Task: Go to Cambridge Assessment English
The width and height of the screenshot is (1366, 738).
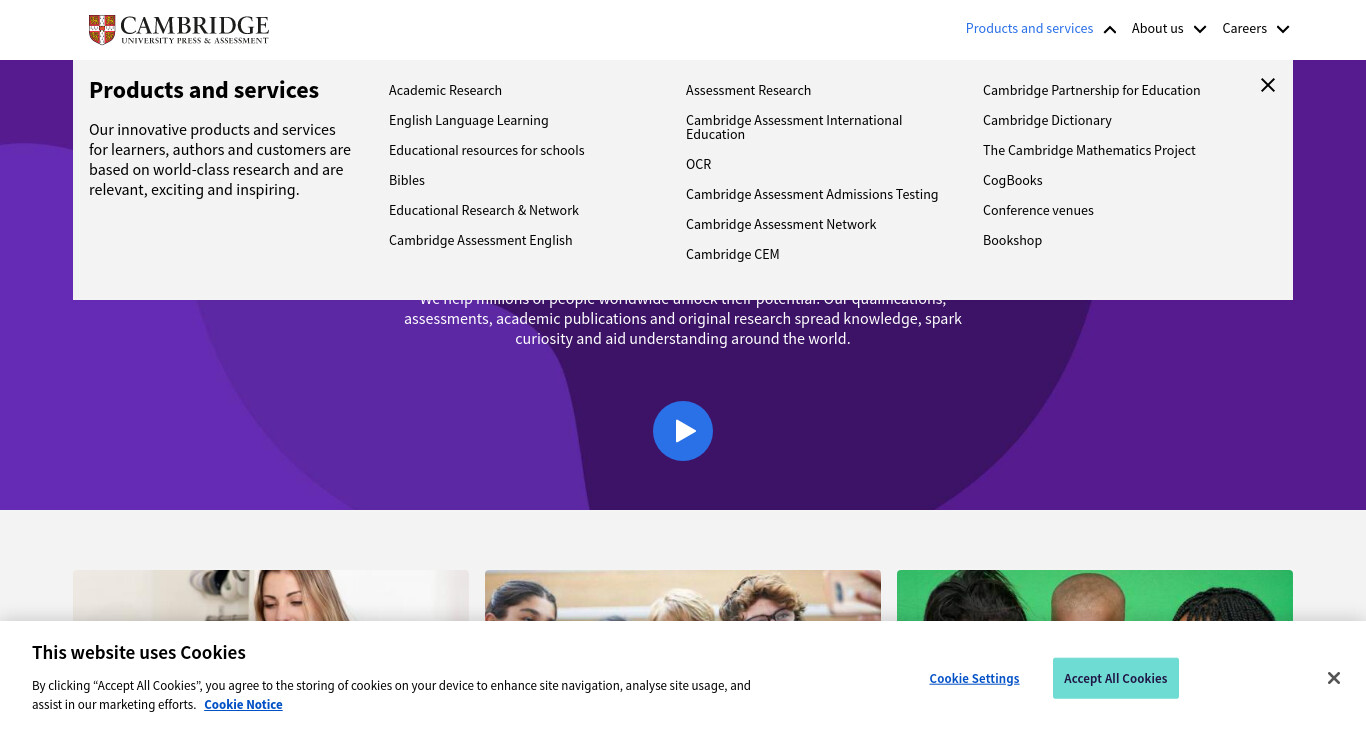Action: pyautogui.click(x=480, y=240)
